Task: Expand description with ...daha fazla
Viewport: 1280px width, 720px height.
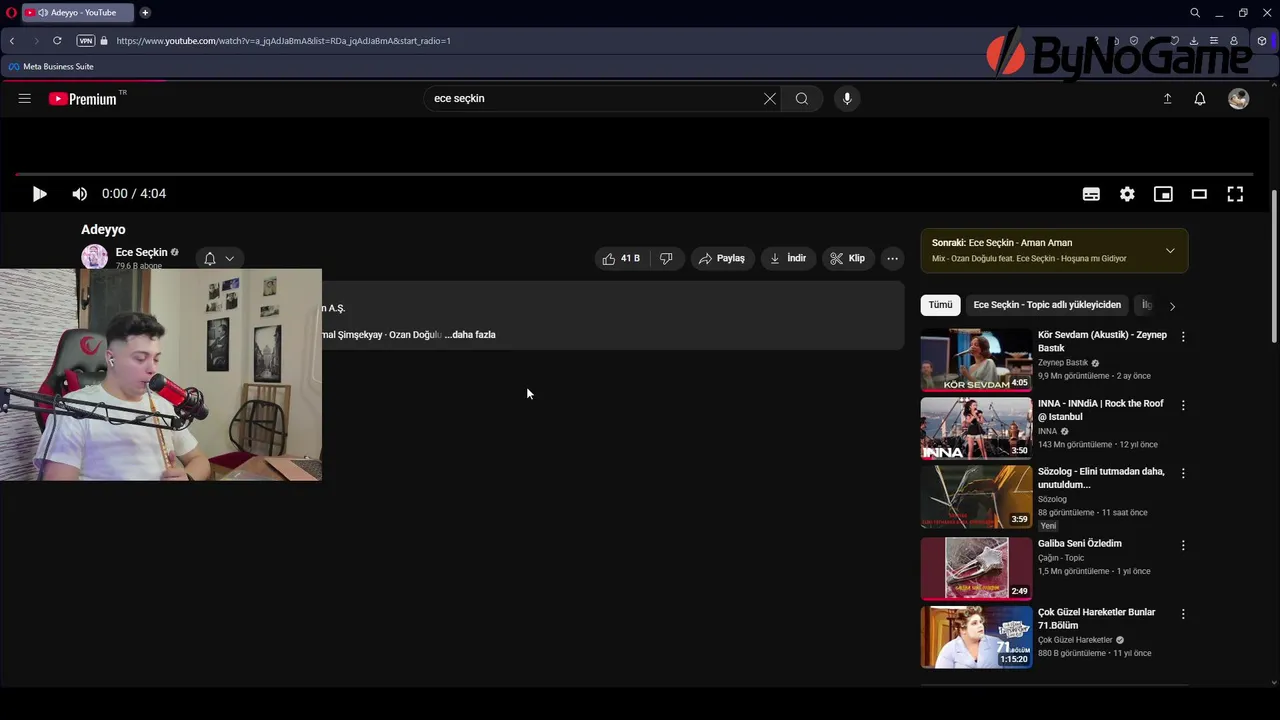Action: click(x=470, y=335)
